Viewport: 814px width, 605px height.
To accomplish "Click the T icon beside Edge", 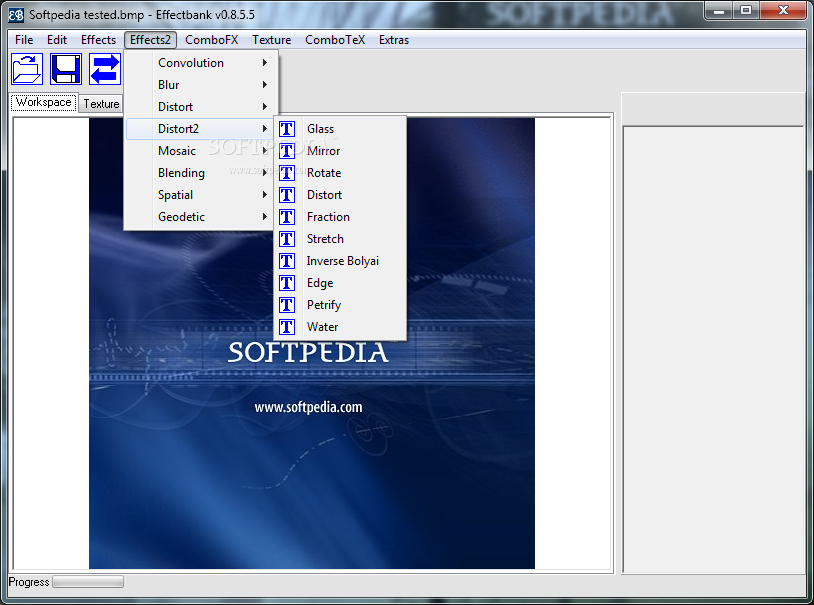I will 287,283.
